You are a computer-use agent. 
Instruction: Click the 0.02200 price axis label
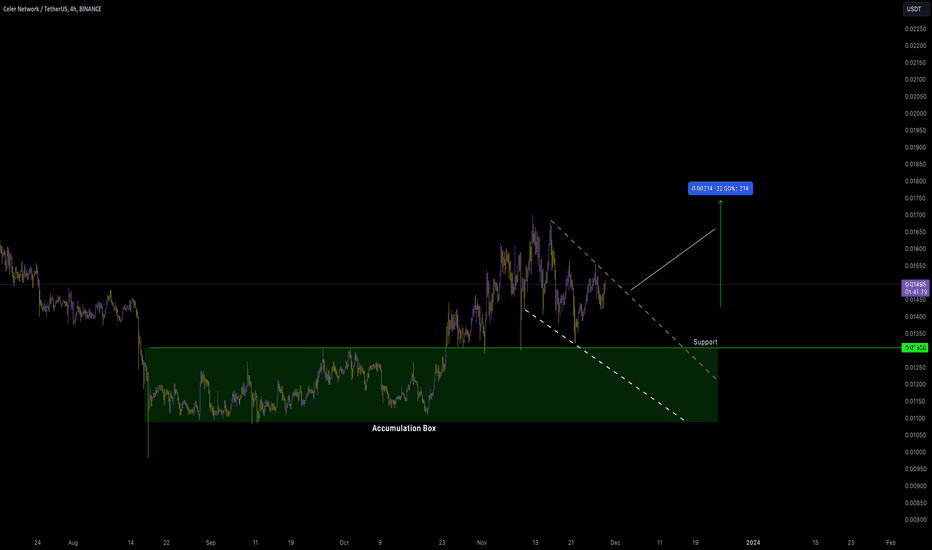tap(915, 46)
